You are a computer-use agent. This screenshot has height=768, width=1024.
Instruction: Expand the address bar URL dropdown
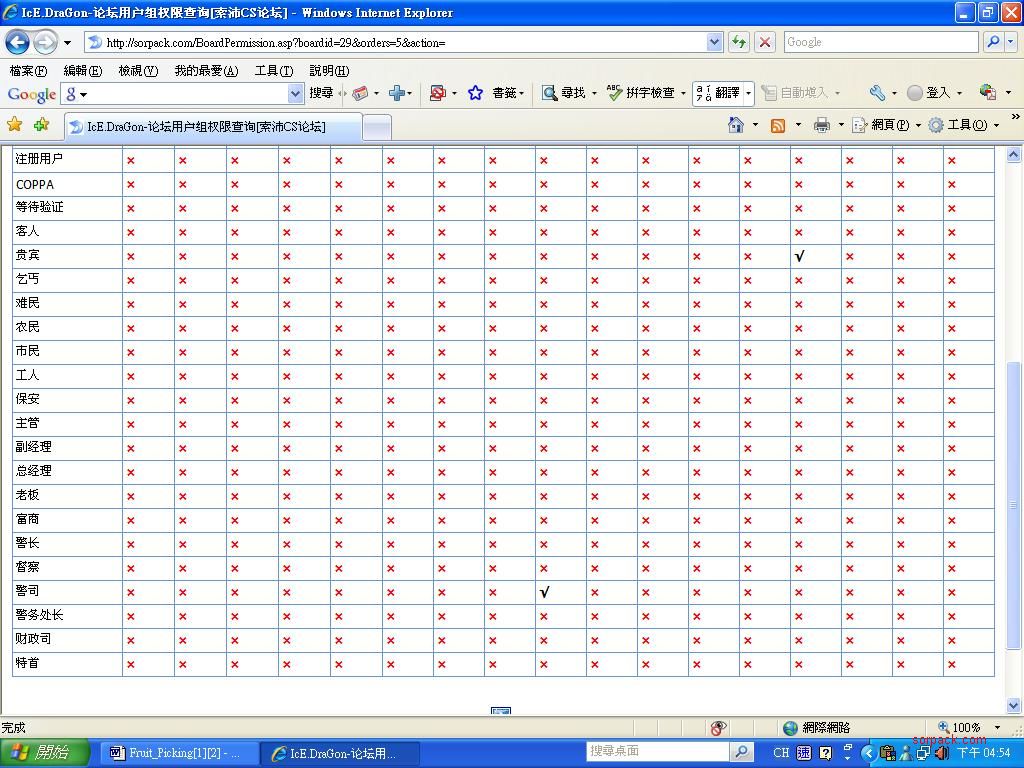pyautogui.click(x=714, y=42)
